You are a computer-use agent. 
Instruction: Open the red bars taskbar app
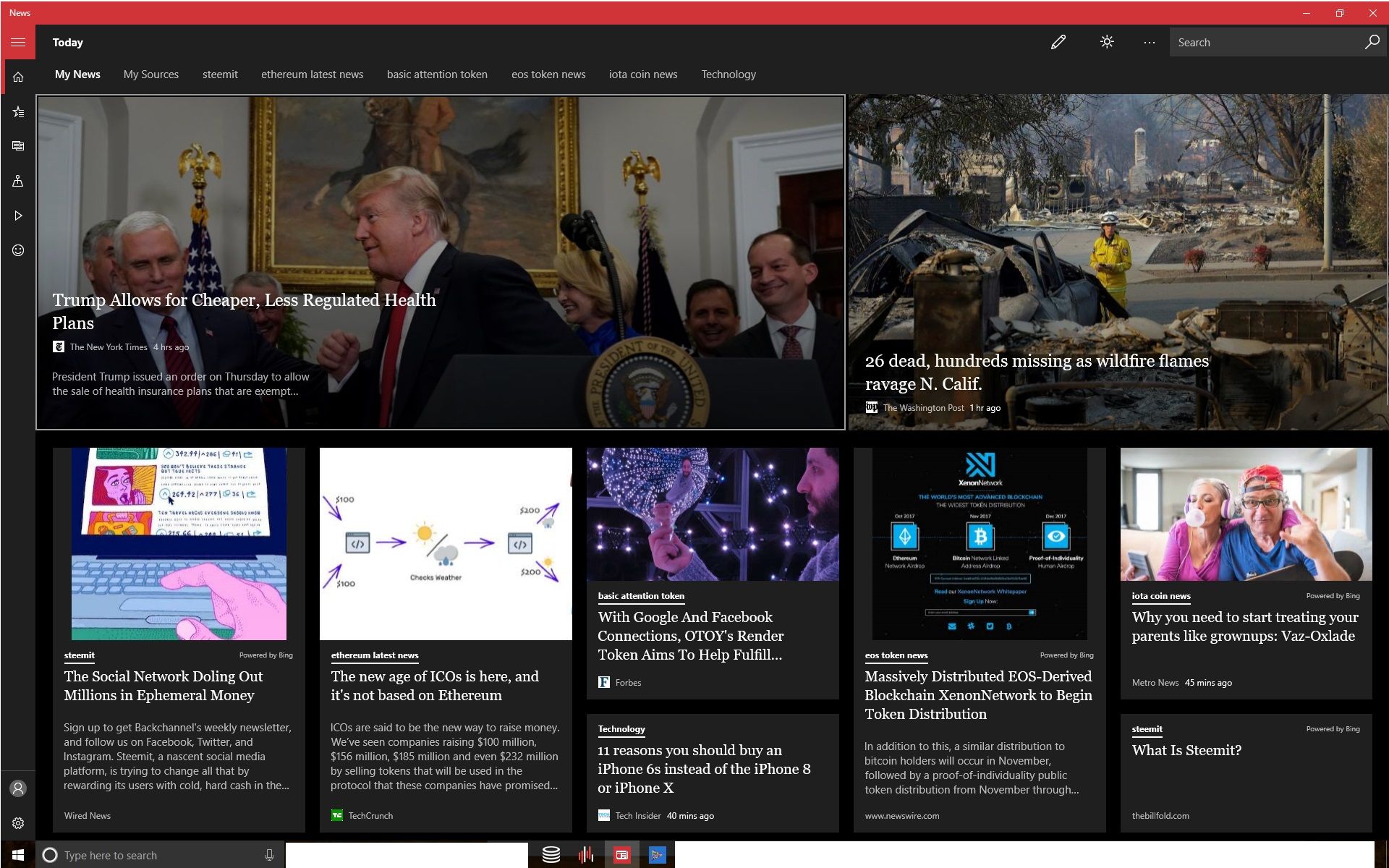point(586,855)
